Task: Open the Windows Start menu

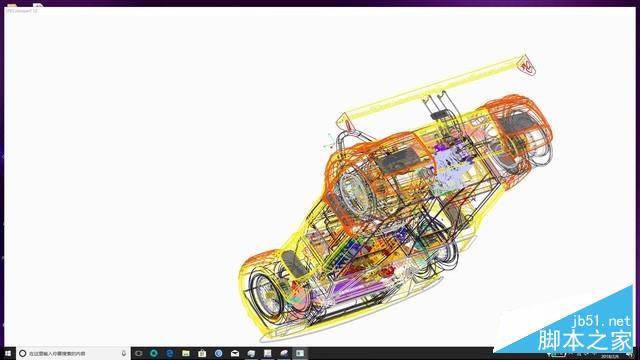Action: 8,353
